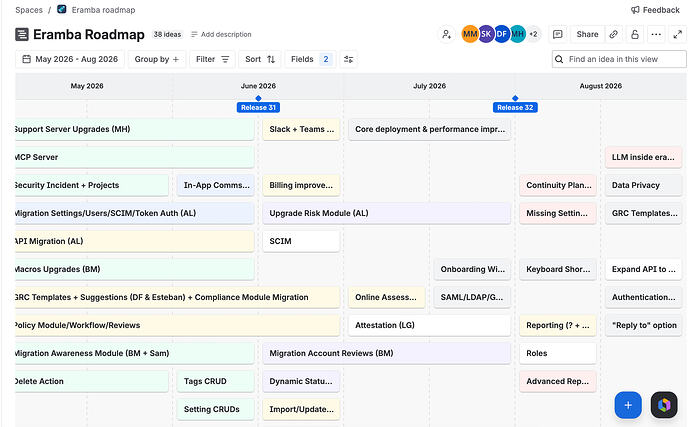Viewport: 690px width, 427px height.
Task: Select the Release 31 milestone marker
Action: pyautogui.click(x=258, y=107)
